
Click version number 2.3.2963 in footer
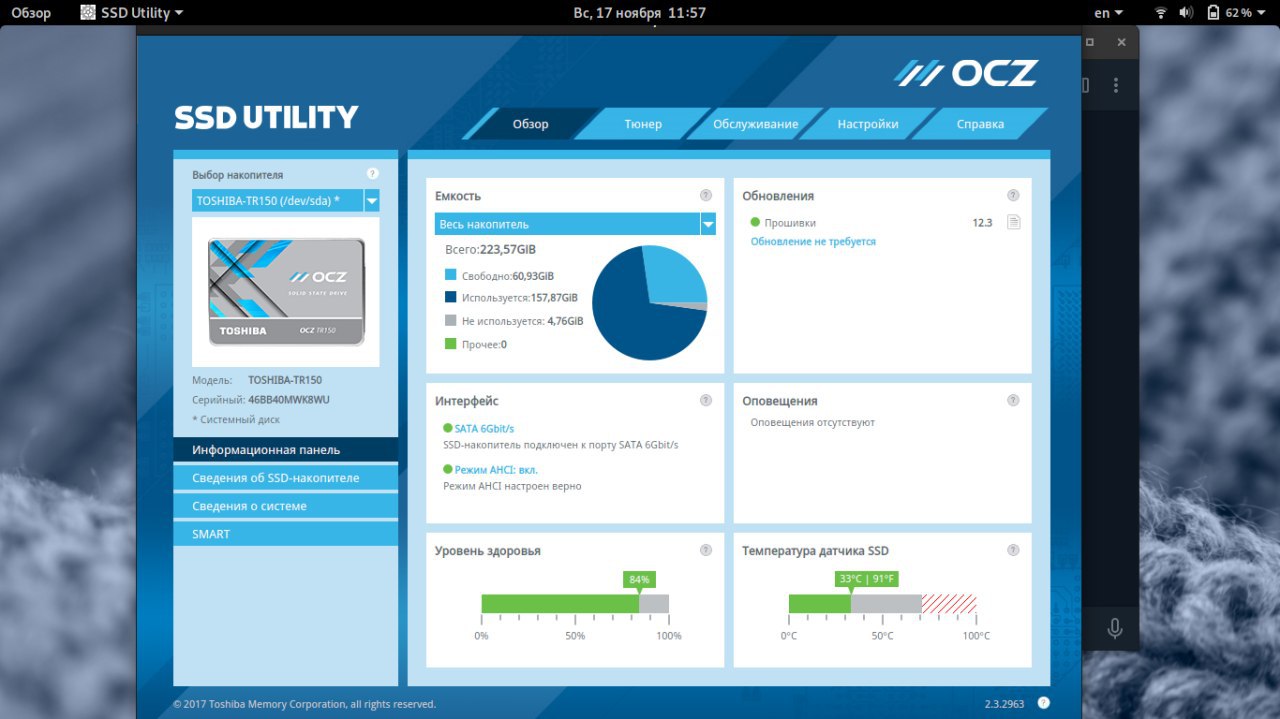[x=1004, y=704]
